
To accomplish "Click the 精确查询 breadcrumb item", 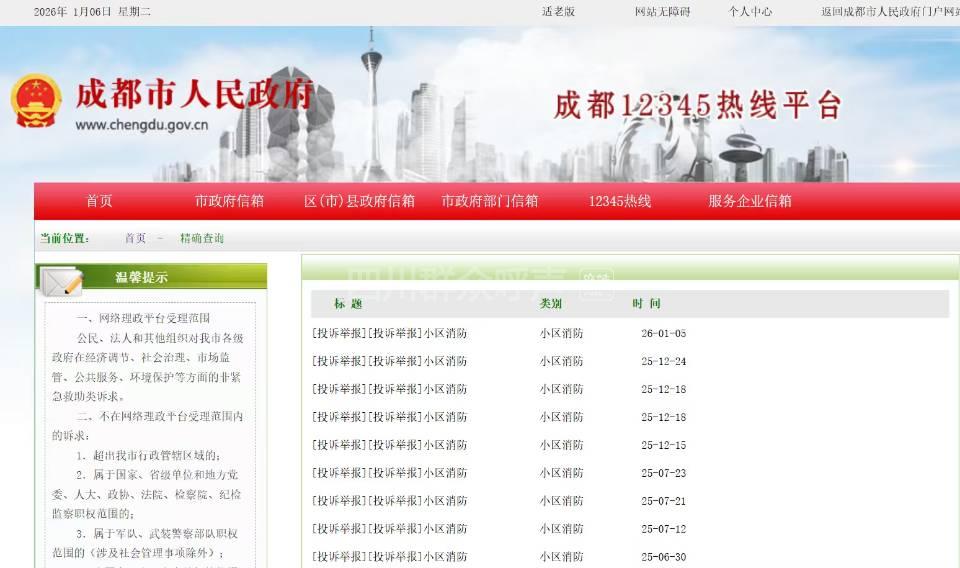I will point(202,238).
